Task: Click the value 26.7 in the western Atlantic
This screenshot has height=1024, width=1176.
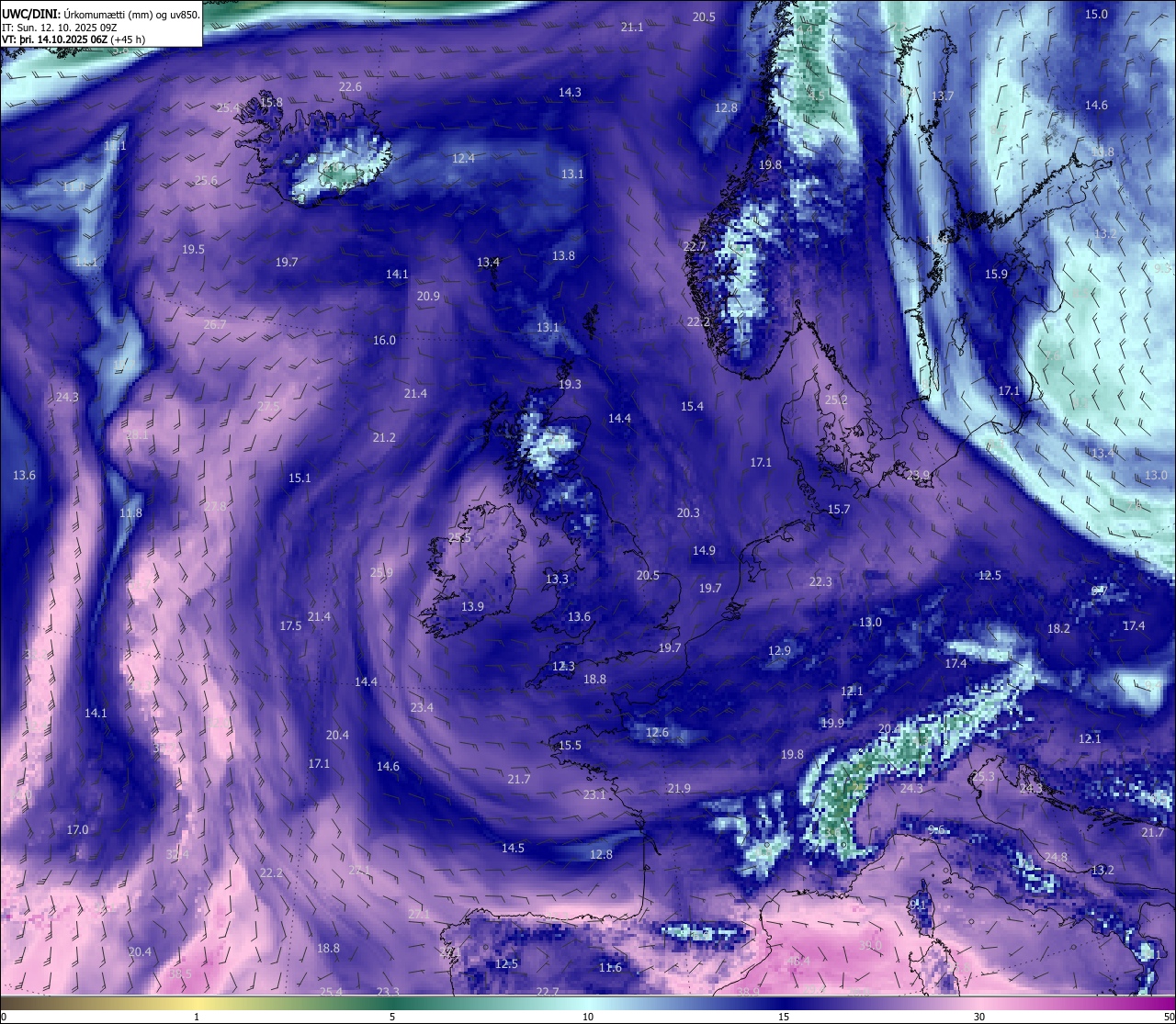Action: click(214, 324)
